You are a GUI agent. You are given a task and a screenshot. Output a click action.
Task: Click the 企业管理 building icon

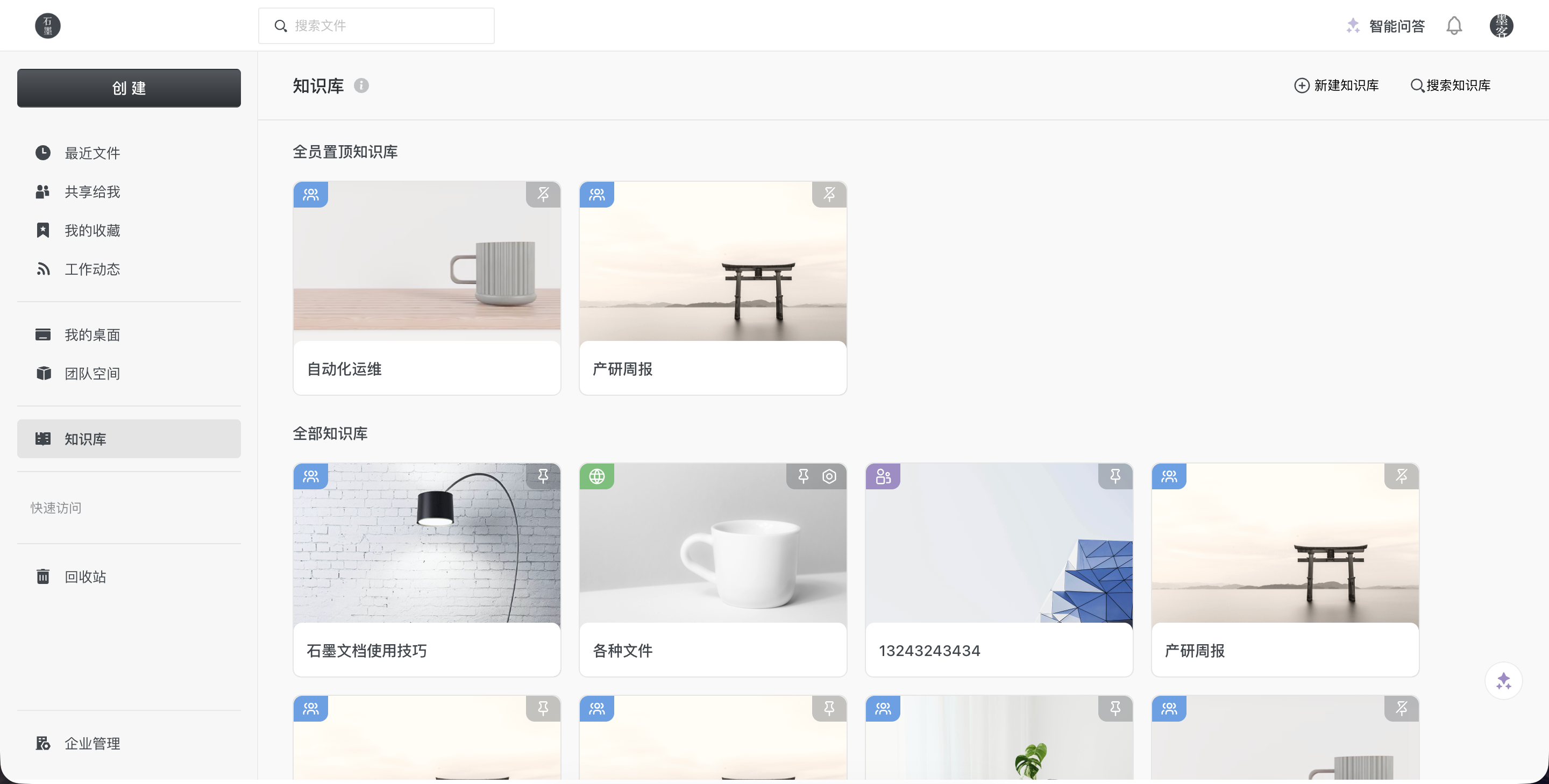click(x=42, y=743)
